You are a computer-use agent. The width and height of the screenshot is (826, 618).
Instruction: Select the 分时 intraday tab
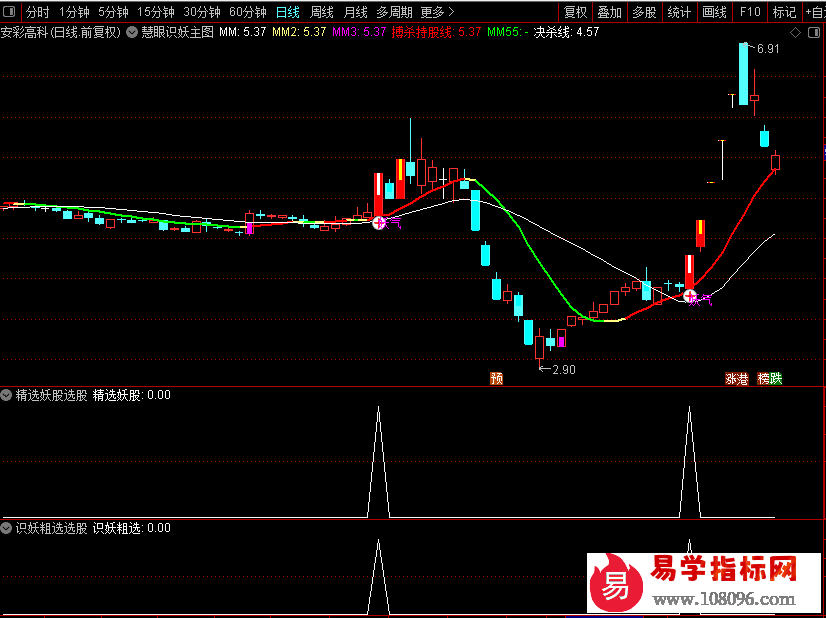click(37, 12)
